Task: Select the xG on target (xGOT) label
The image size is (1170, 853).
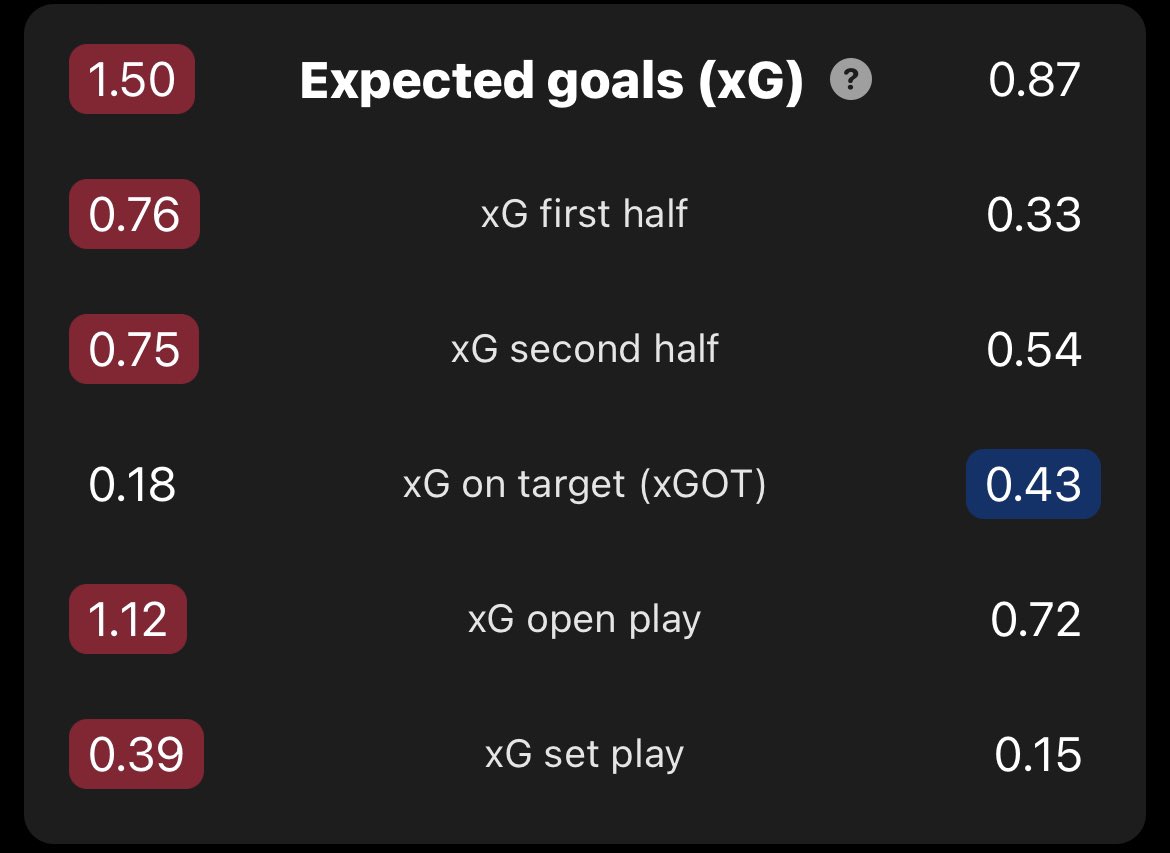Action: (584, 484)
